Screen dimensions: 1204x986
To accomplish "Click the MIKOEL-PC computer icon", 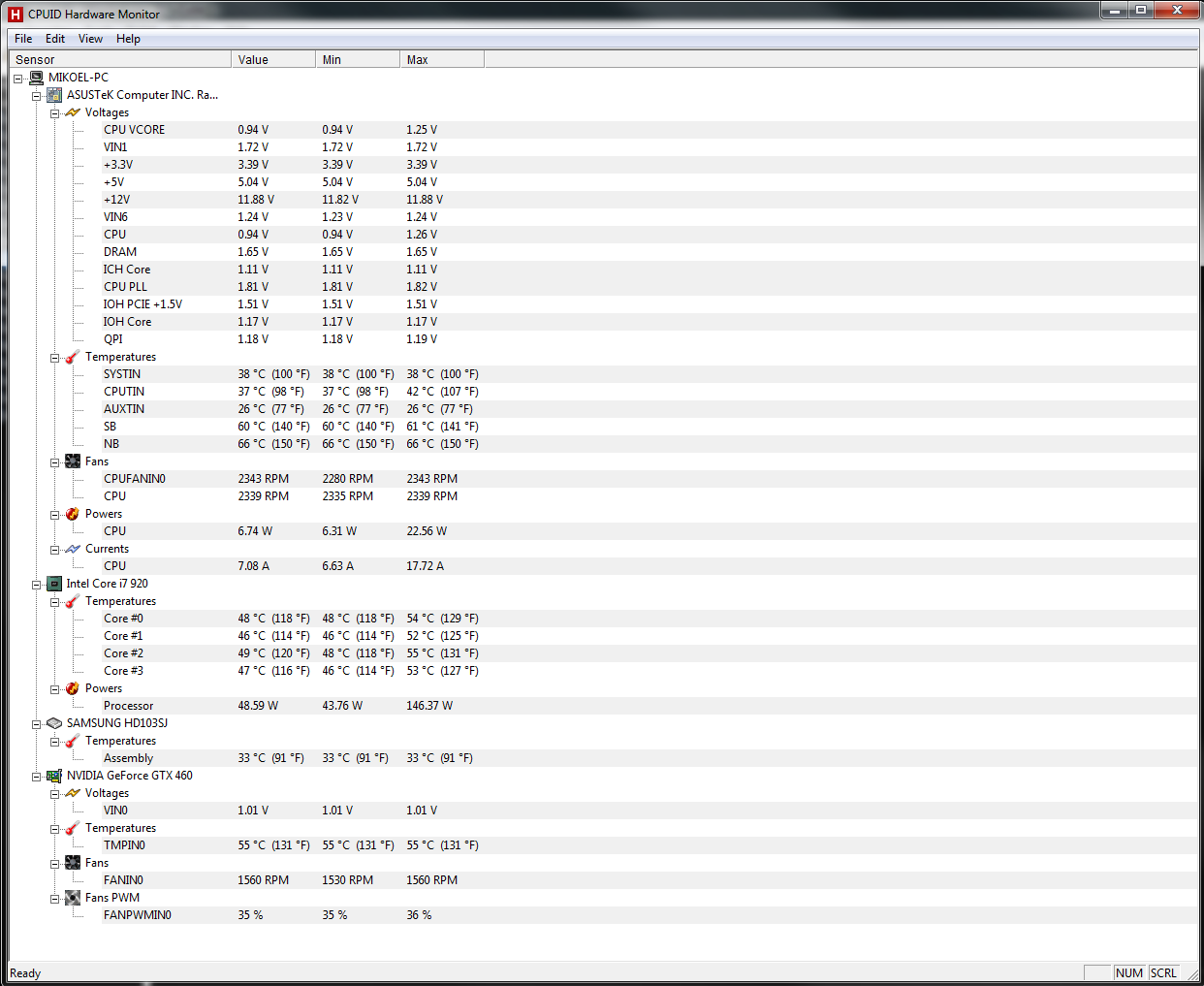I will [36, 78].
